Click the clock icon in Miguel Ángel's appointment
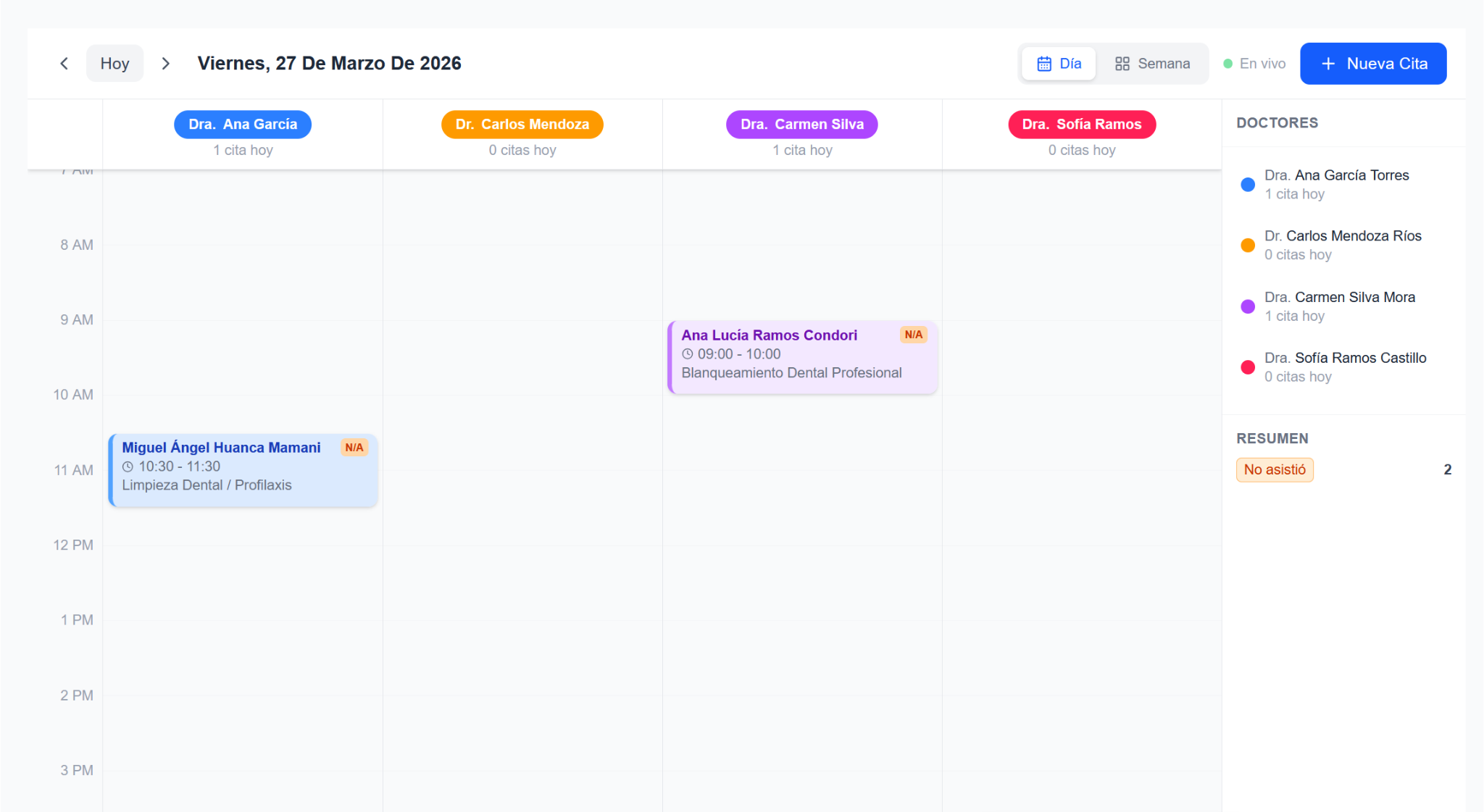 (x=128, y=466)
